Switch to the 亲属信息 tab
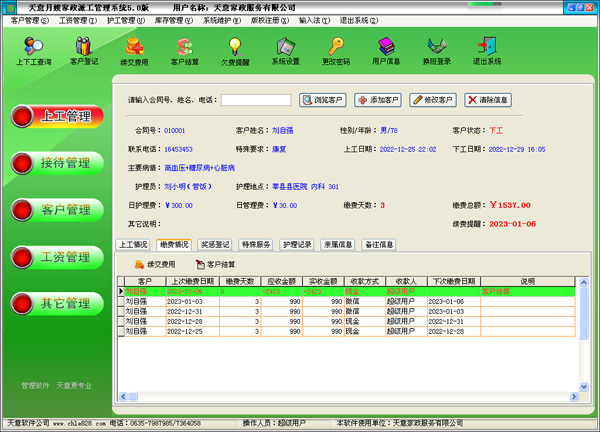The image size is (600, 432). (338, 244)
